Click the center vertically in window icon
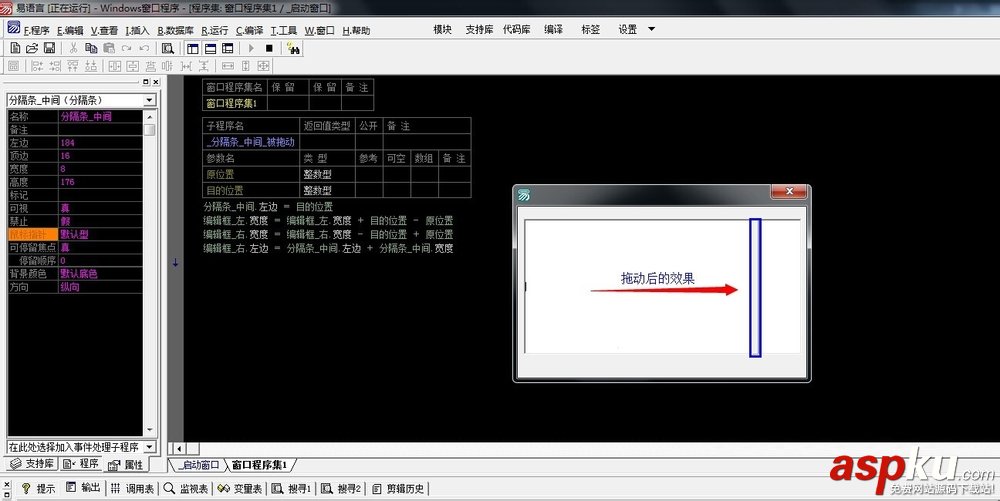The width and height of the screenshot is (1000, 501). [133, 66]
